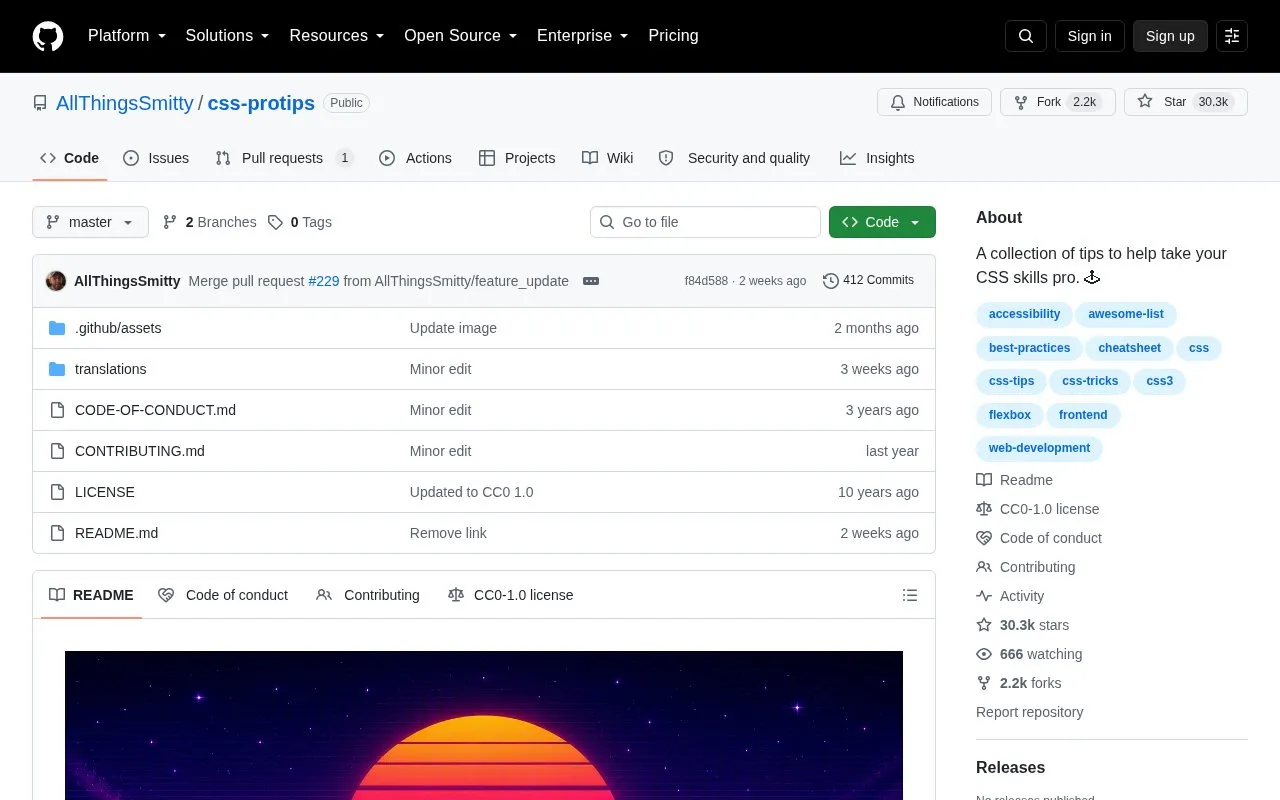This screenshot has width=1280, height=800.
Task: Open the Pricing link
Action: click(x=673, y=36)
